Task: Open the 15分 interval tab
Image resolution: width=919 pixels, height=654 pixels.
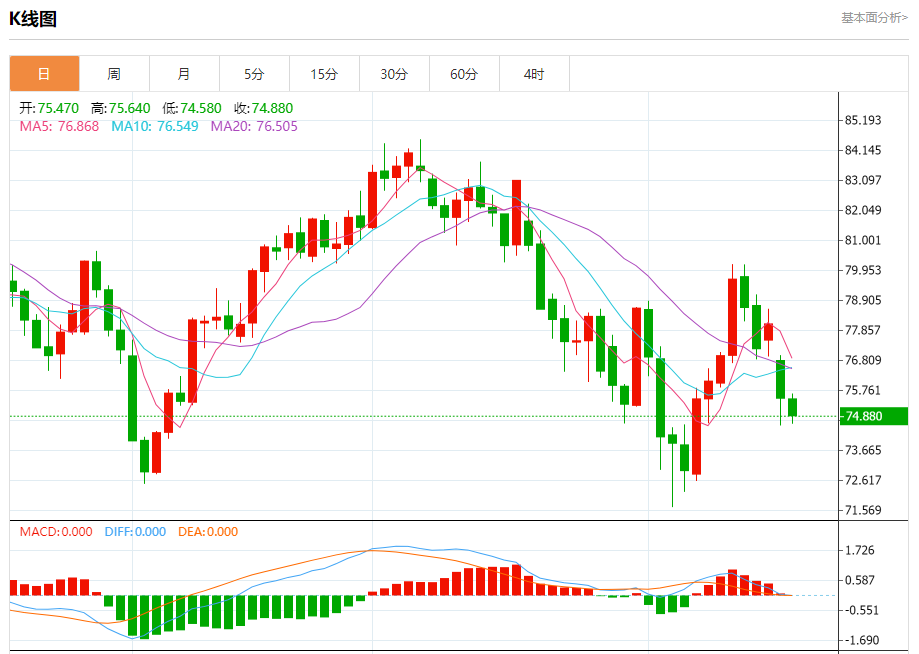Action: pyautogui.click(x=324, y=74)
